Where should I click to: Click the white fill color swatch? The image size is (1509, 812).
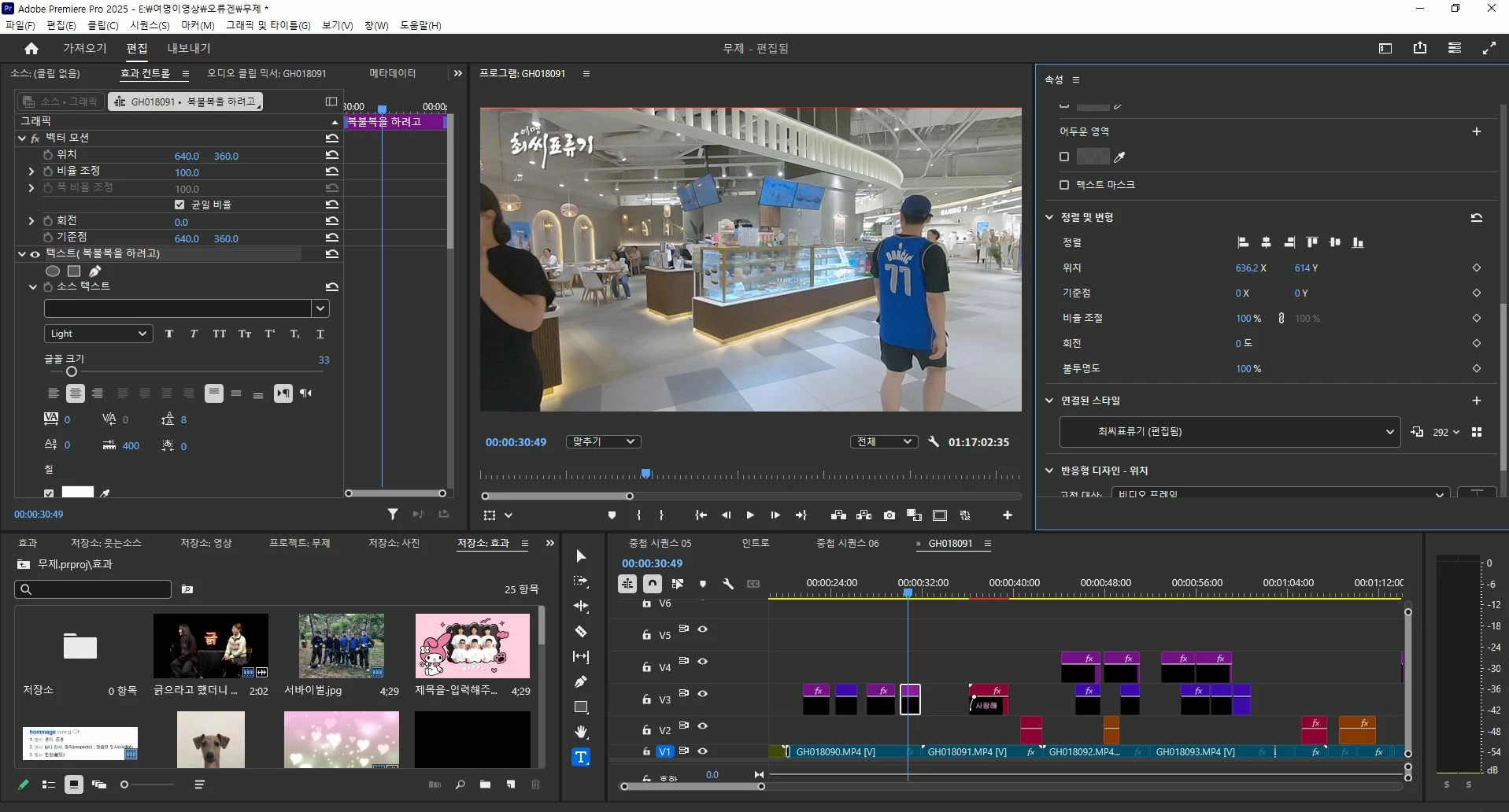[78, 492]
